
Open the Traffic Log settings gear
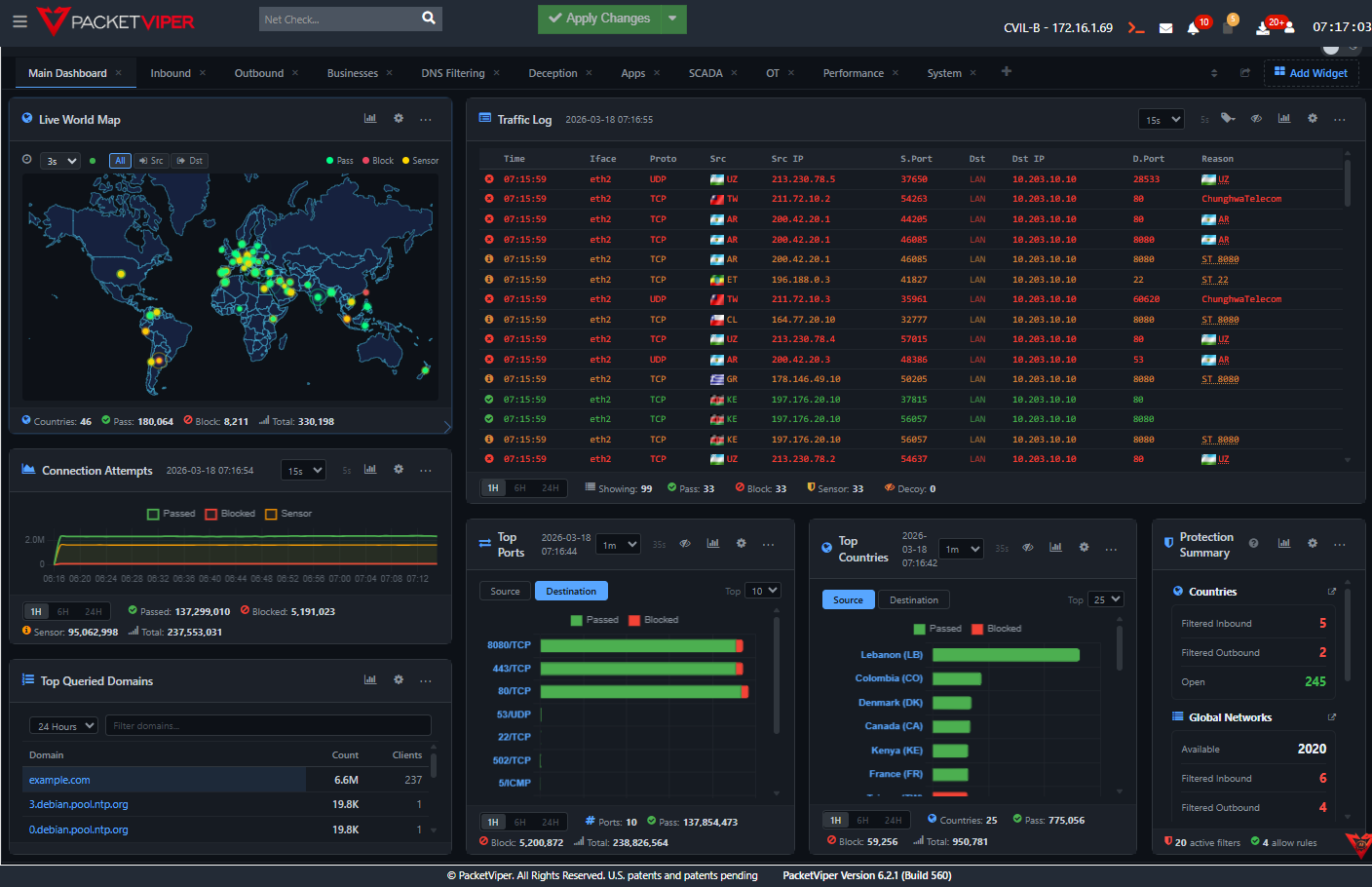click(1312, 117)
